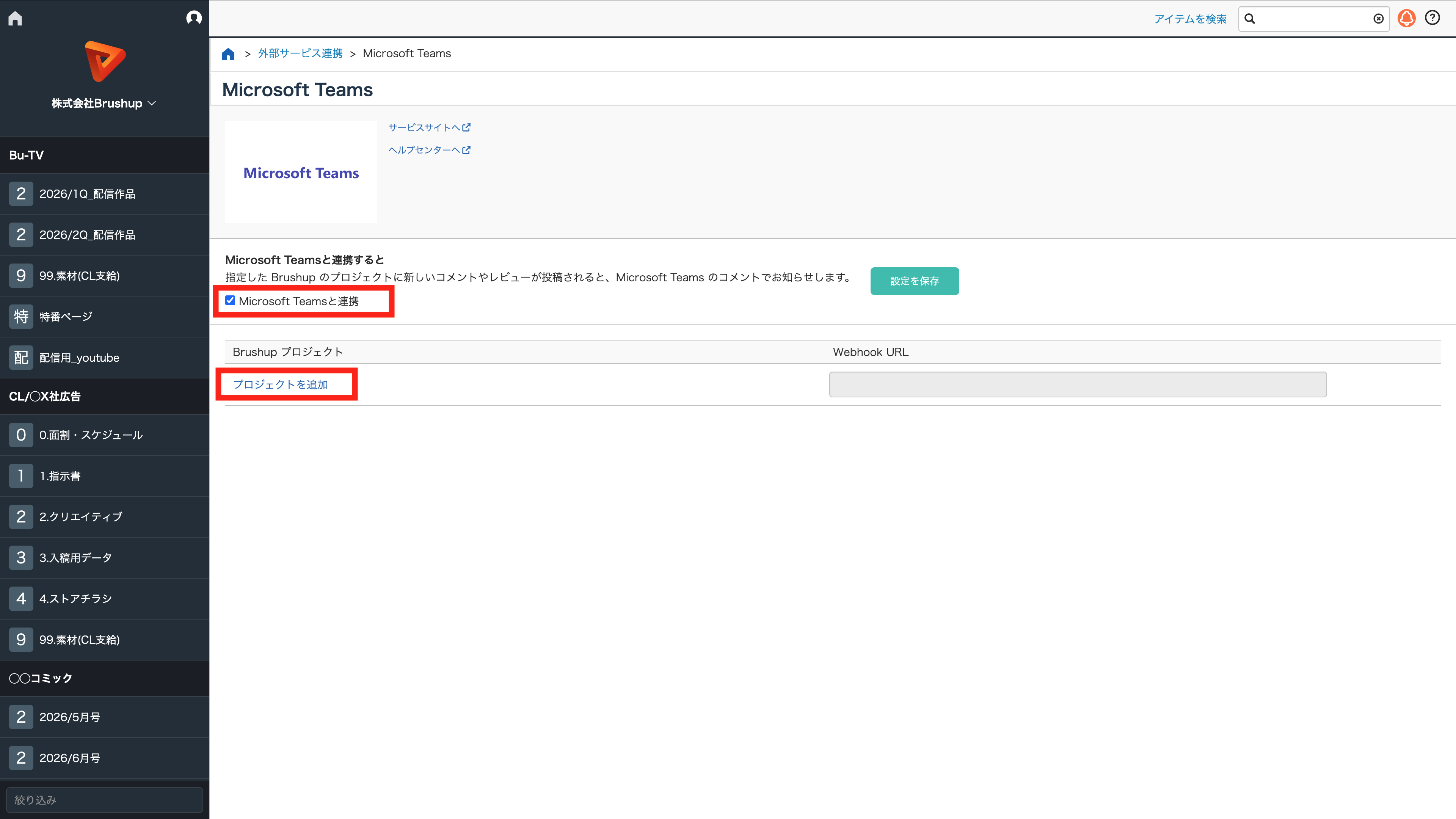The width and height of the screenshot is (1456, 819).
Task: Click the Webhook URL input field
Action: (1078, 384)
